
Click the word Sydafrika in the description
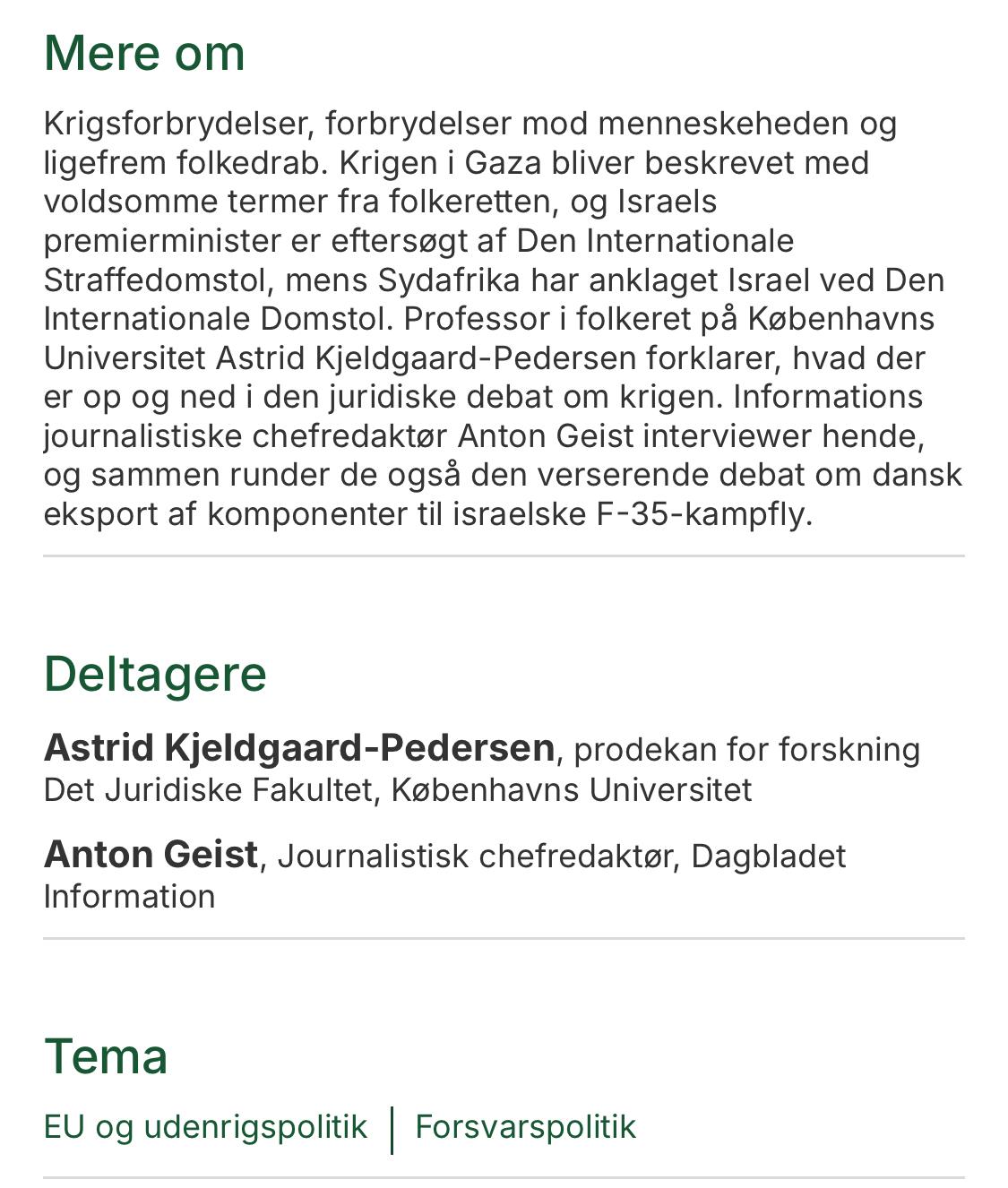449,280
